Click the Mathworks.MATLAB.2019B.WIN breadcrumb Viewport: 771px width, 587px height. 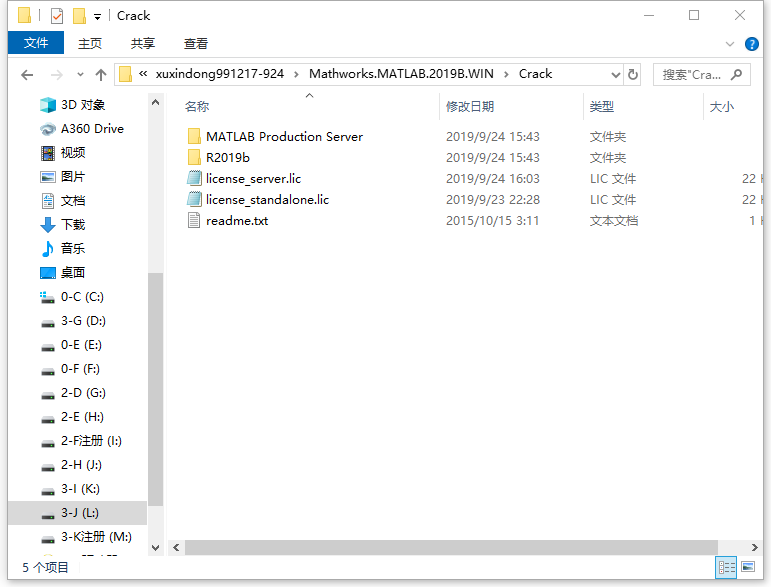401,74
